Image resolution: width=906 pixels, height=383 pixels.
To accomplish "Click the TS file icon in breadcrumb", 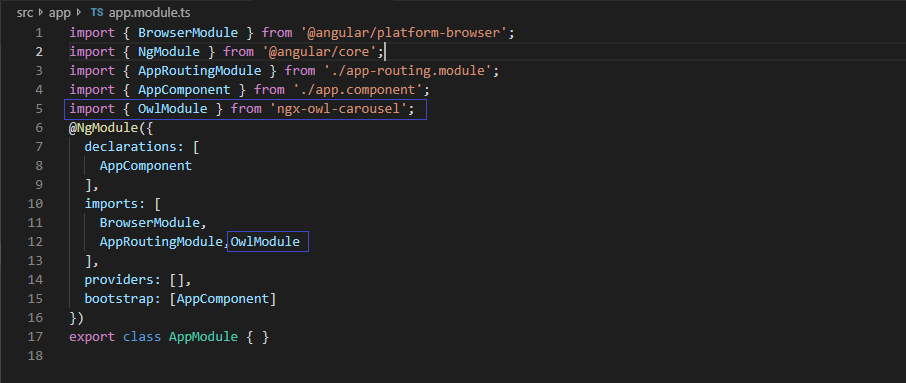I will (x=96, y=12).
